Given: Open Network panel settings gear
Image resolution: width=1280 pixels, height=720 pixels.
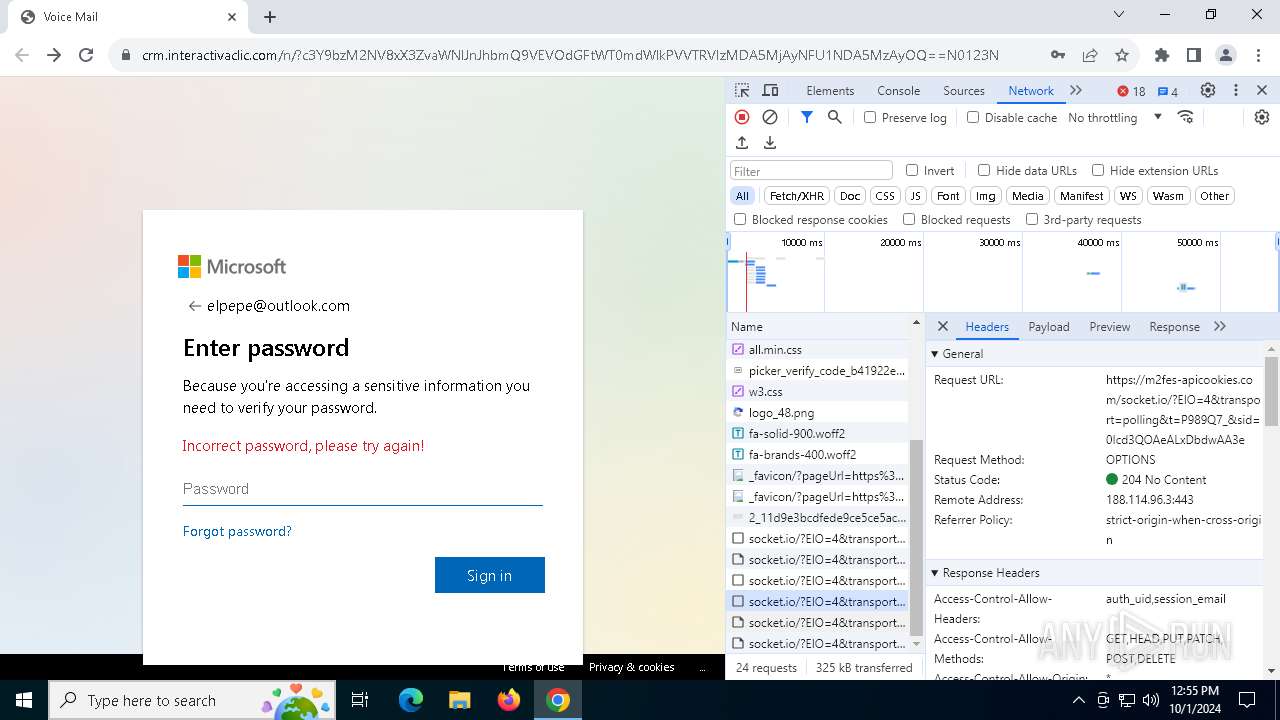Looking at the screenshot, I should click(1262, 117).
